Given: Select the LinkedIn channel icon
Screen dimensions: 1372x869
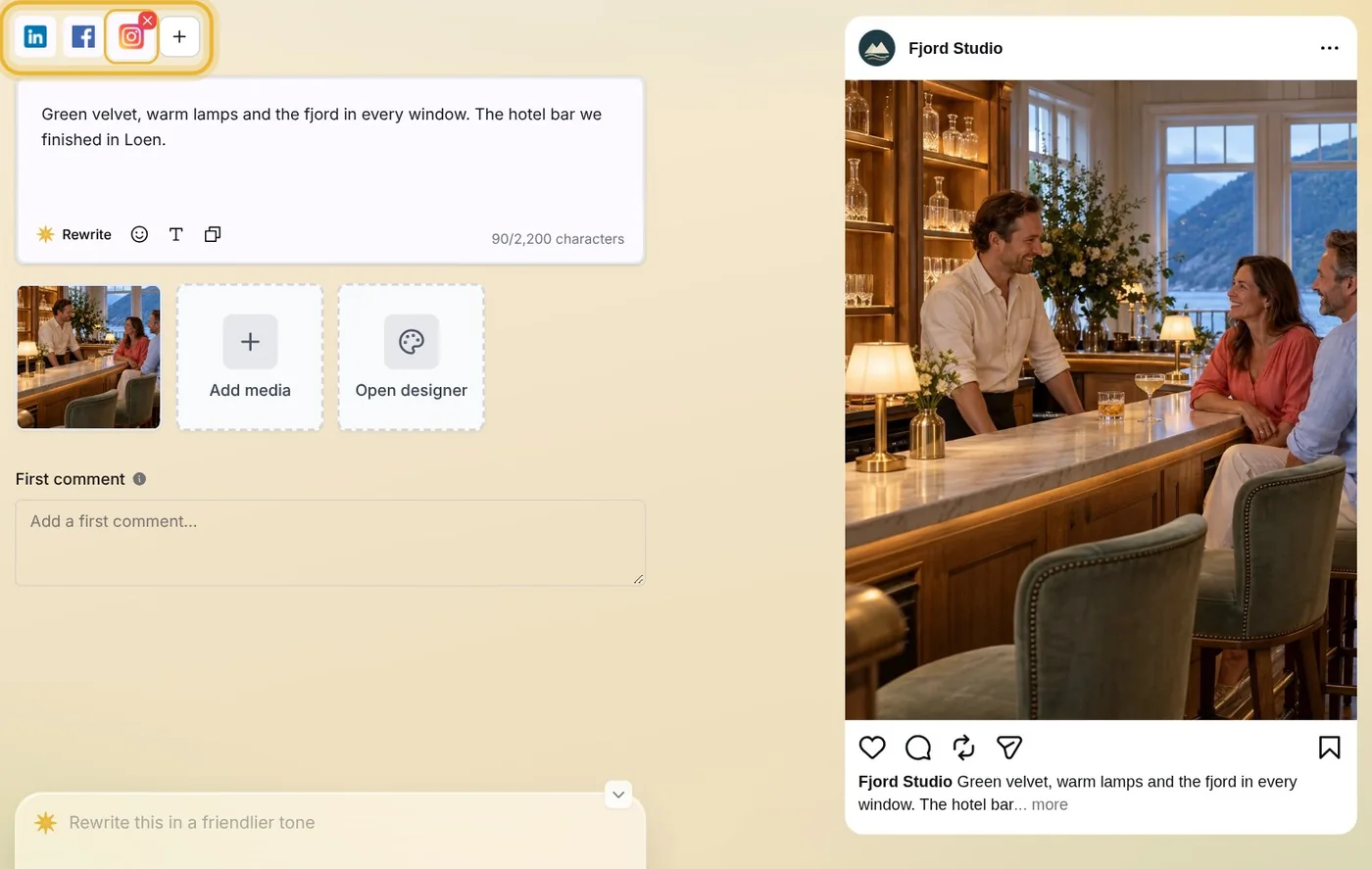Looking at the screenshot, I should pos(35,37).
